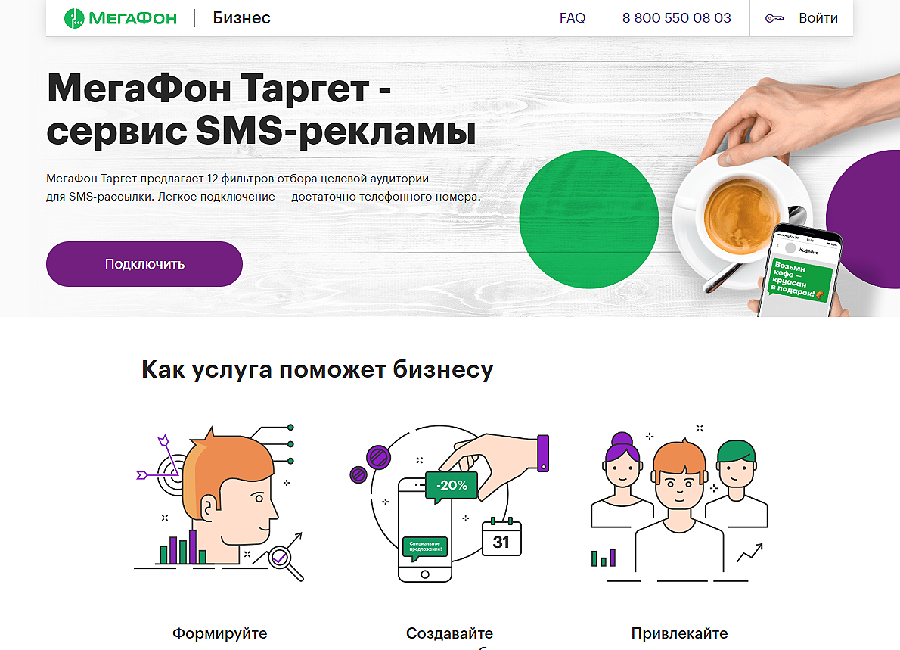
Task: Click the МегаФон Таргет main heading
Action: pos(261,109)
